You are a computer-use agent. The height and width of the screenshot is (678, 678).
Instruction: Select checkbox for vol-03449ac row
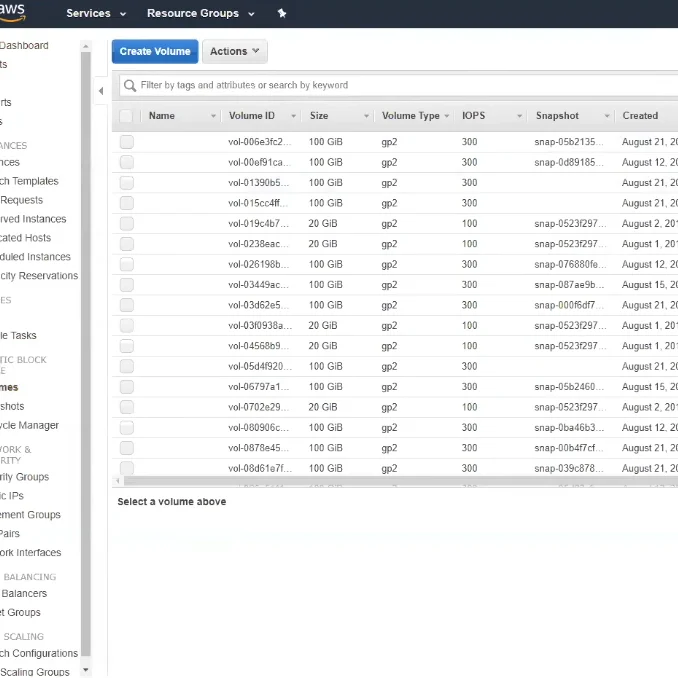pos(127,285)
